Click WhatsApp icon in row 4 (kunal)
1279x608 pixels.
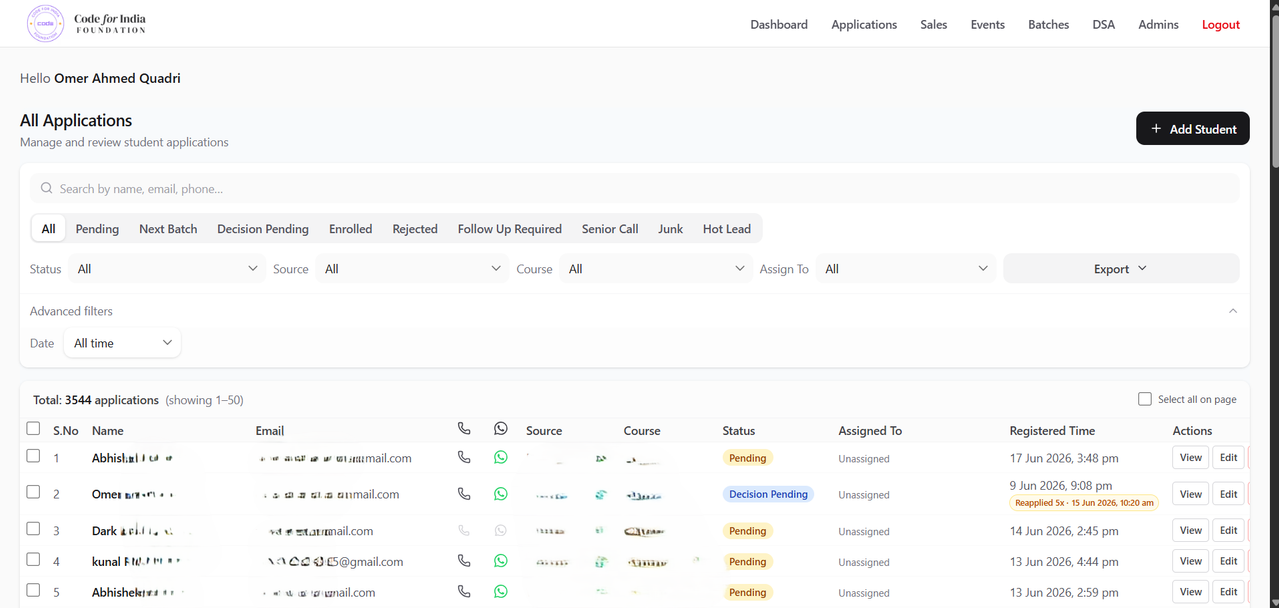pos(501,561)
